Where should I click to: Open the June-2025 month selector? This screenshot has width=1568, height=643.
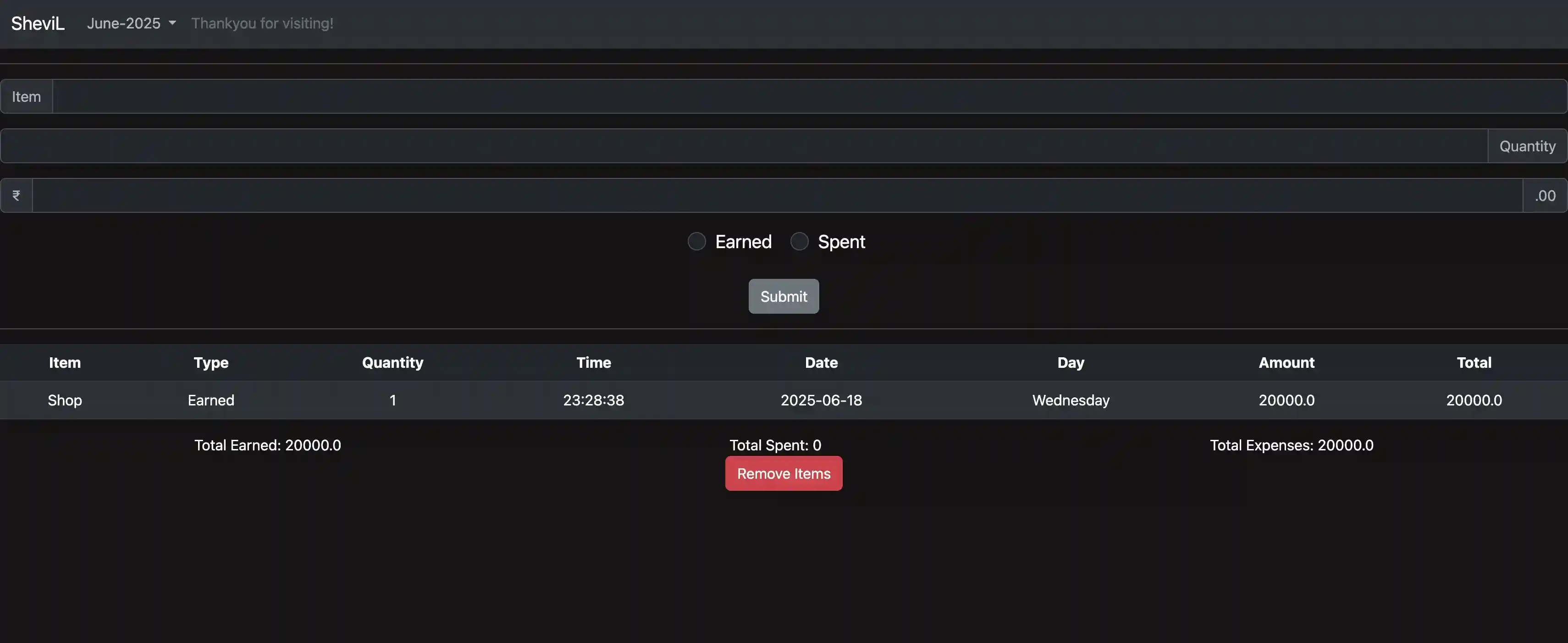(124, 23)
